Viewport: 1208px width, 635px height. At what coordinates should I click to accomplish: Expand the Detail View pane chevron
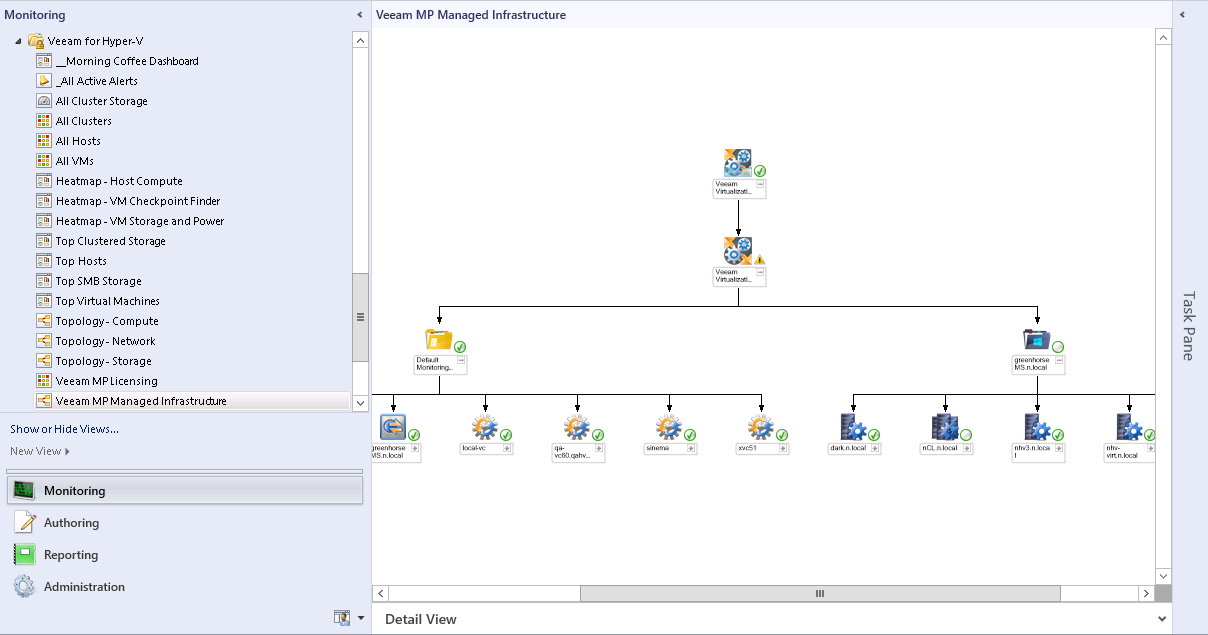[x=1162, y=619]
